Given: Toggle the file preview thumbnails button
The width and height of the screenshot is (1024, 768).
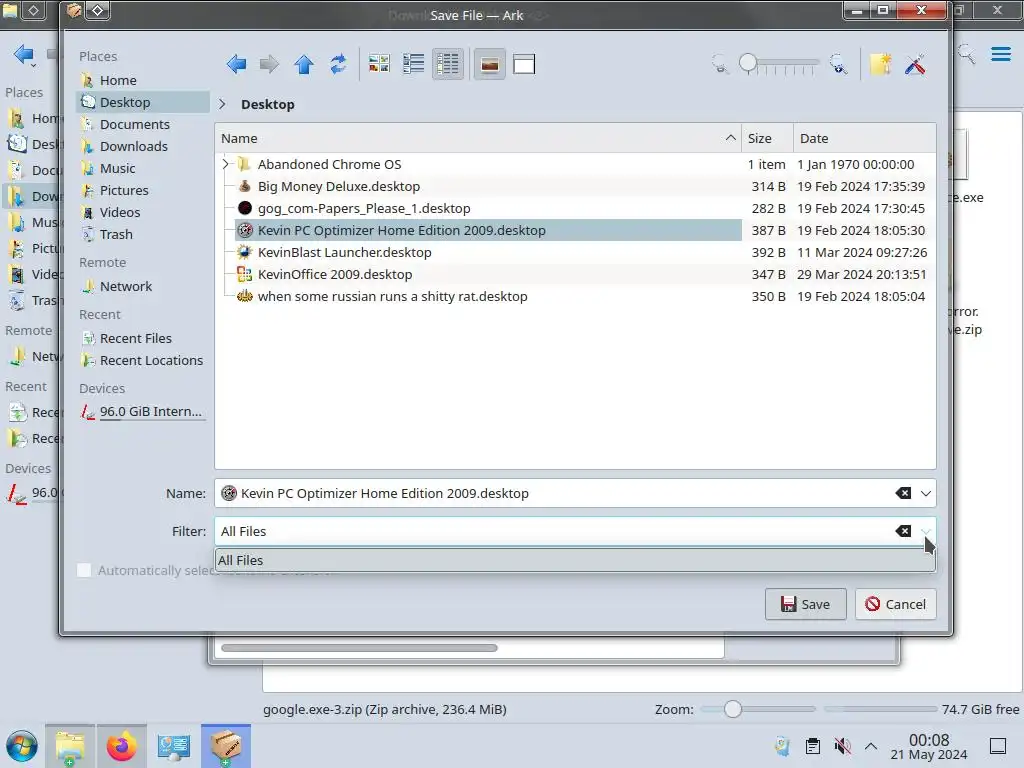Looking at the screenshot, I should (x=490, y=64).
